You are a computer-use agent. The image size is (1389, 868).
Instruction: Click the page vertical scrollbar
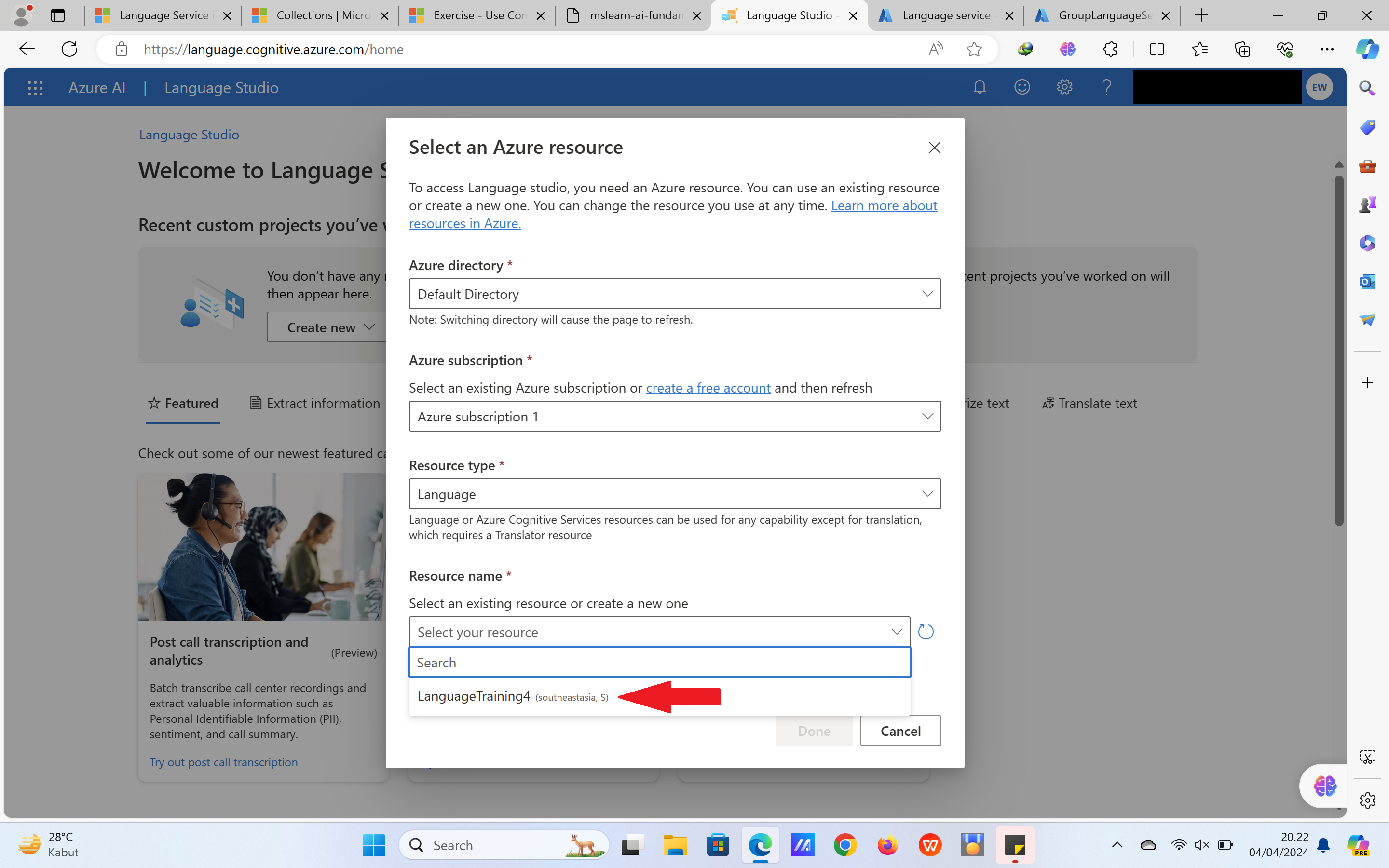[x=1338, y=350]
